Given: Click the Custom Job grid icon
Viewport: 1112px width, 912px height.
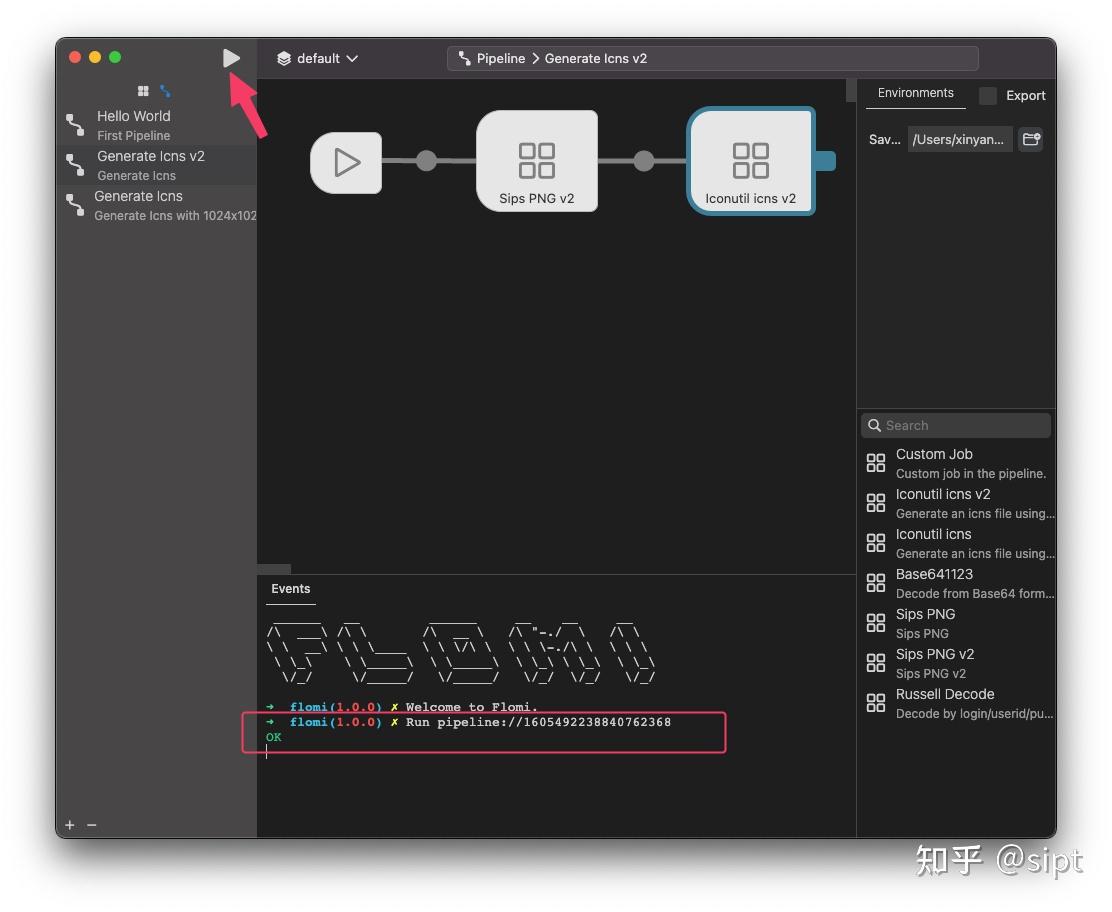Looking at the screenshot, I should 876,462.
